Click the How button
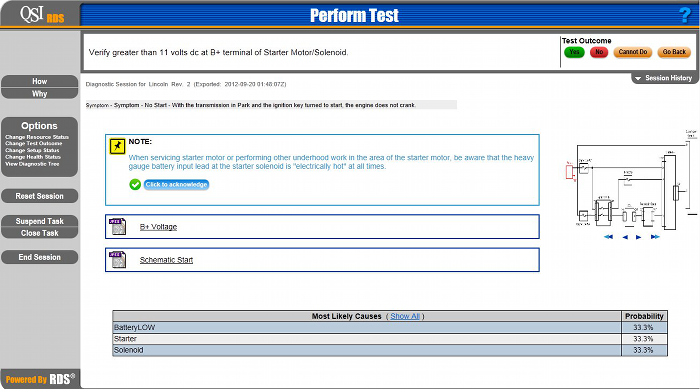700x389 pixels. click(x=39, y=81)
